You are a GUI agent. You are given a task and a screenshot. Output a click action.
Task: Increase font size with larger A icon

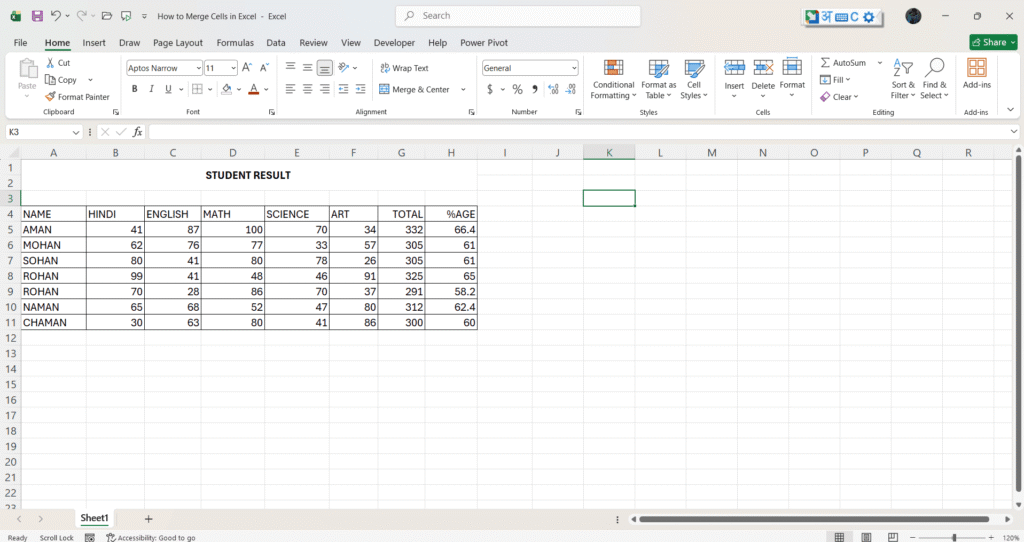(x=247, y=68)
